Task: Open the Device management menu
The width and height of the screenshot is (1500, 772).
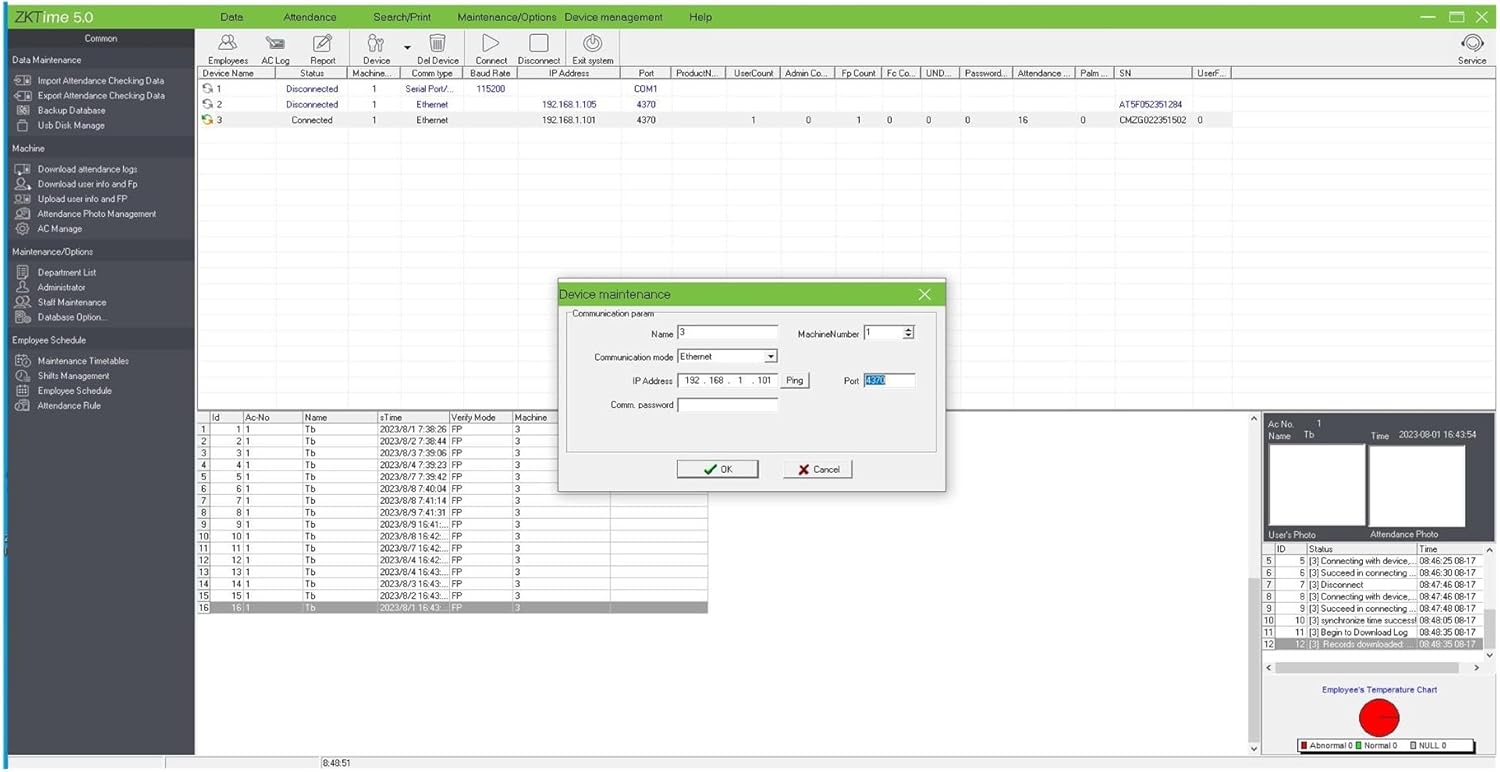Action: click(x=613, y=17)
